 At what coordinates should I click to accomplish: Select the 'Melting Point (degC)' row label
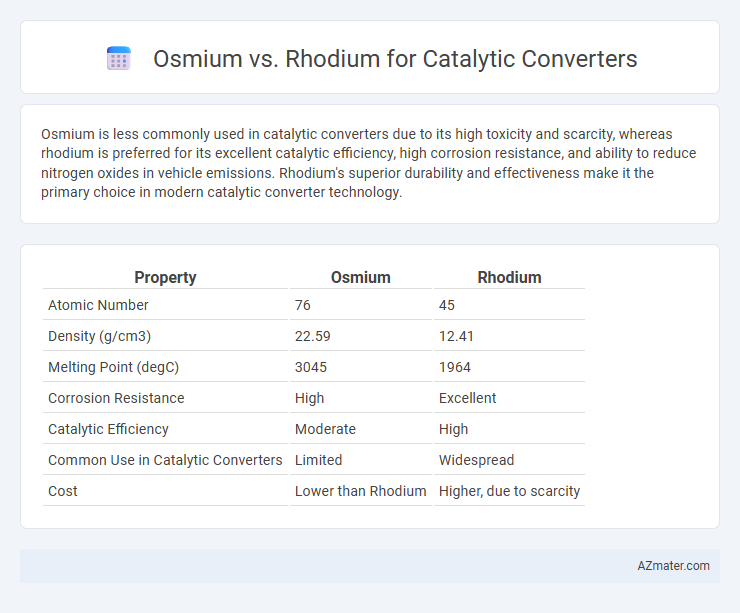coord(113,367)
